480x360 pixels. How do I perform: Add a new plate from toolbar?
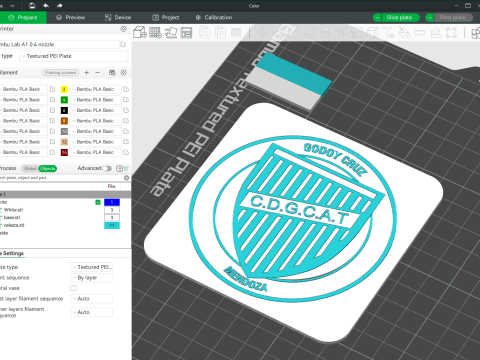coord(155,33)
